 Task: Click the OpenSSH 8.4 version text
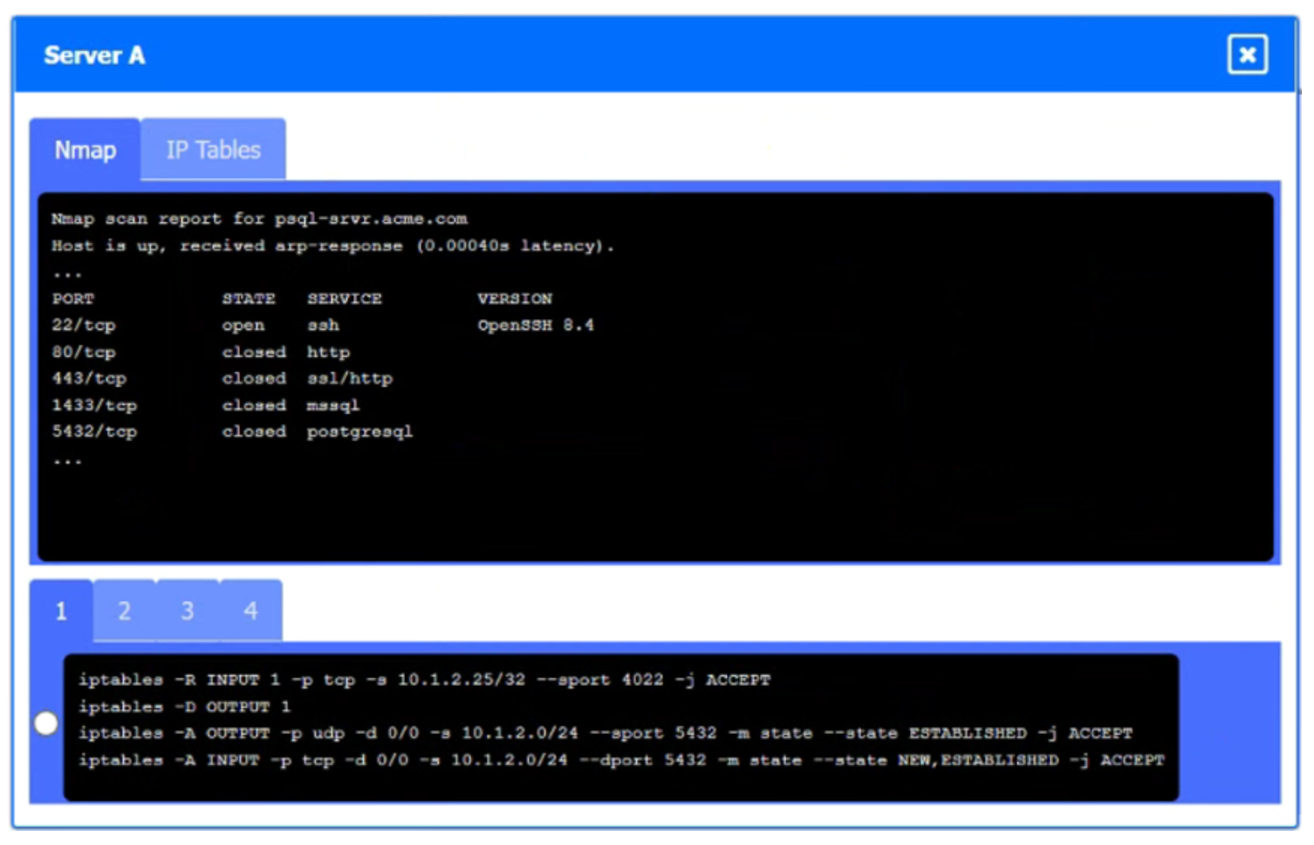coord(535,326)
